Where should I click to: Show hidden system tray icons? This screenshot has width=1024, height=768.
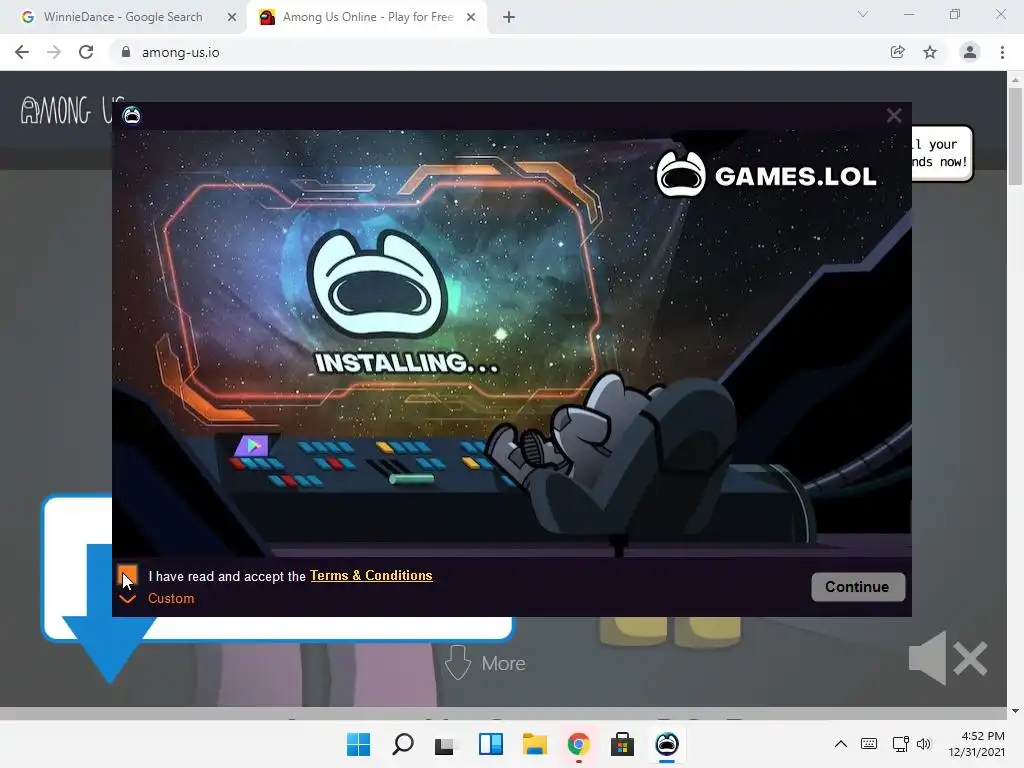click(x=841, y=744)
